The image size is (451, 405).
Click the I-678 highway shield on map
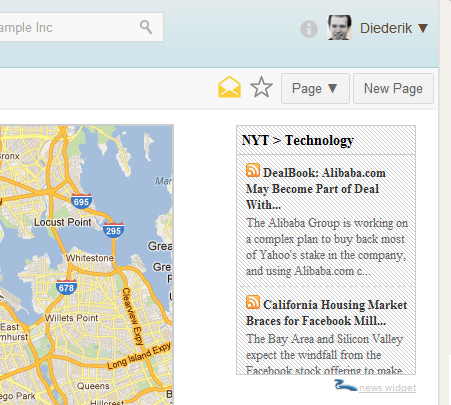click(66, 287)
